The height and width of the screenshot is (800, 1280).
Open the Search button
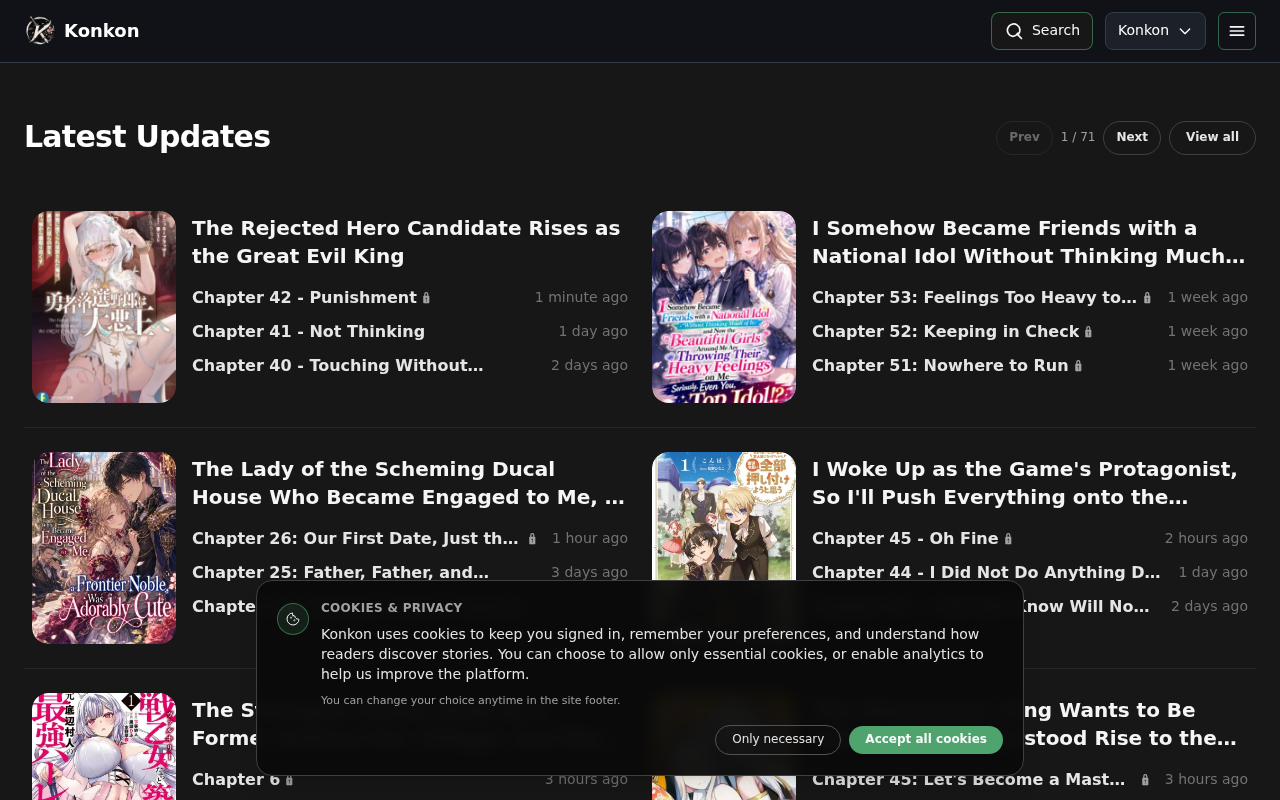[1042, 31]
